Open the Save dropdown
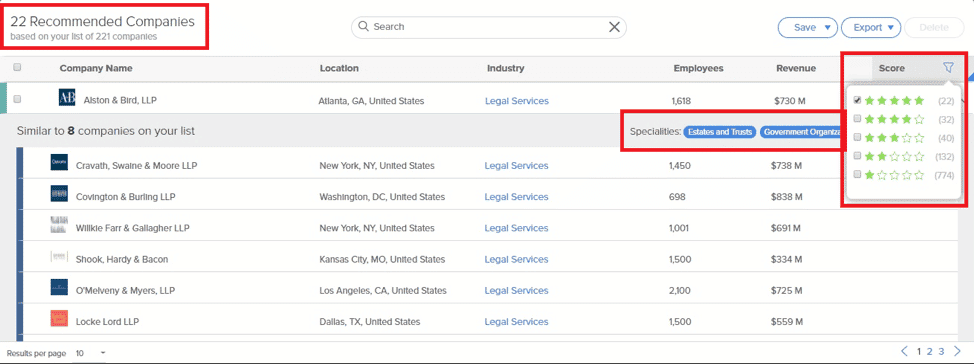This screenshot has width=974, height=364. click(x=808, y=27)
